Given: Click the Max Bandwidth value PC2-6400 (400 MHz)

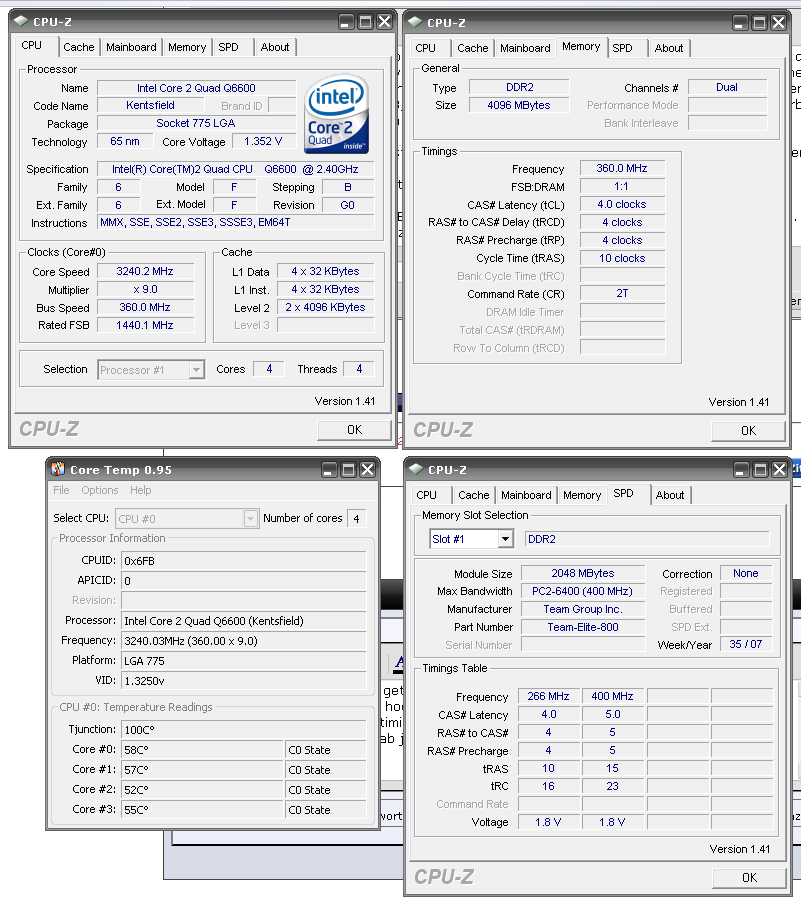Looking at the screenshot, I should (x=583, y=591).
